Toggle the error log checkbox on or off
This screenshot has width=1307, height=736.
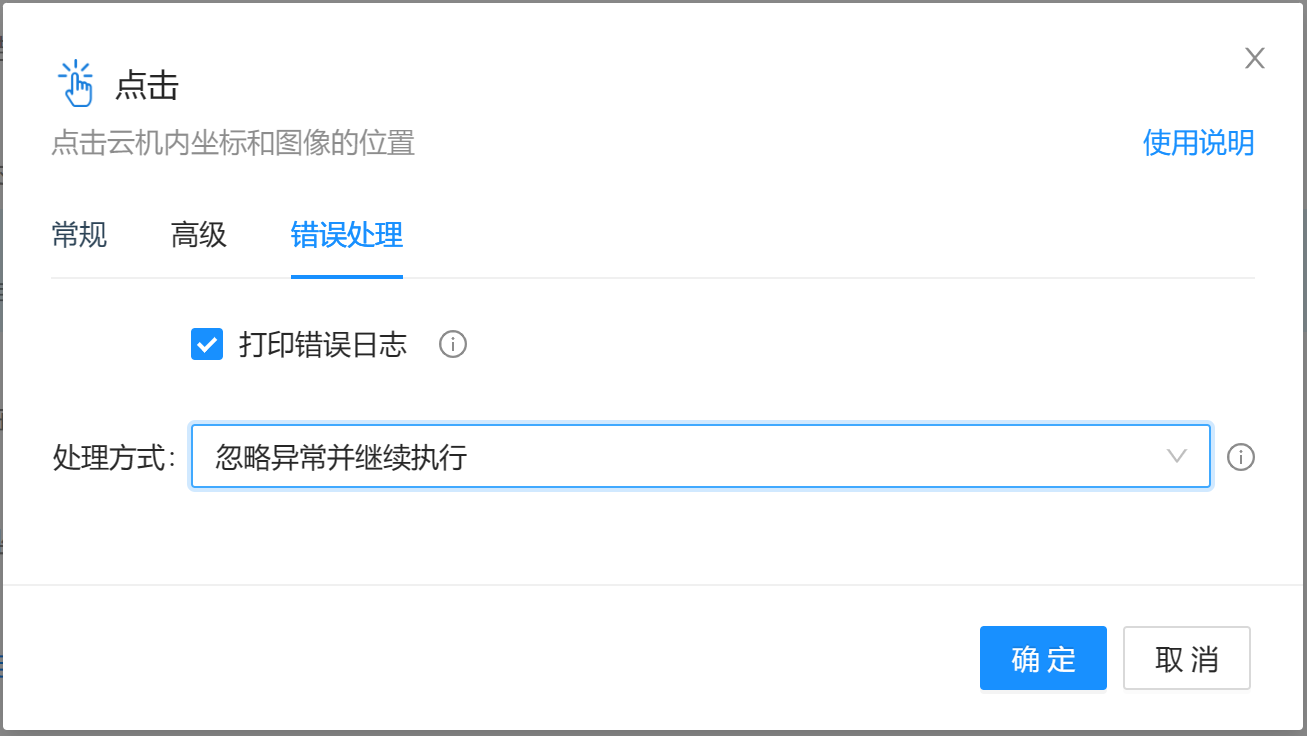coord(207,345)
